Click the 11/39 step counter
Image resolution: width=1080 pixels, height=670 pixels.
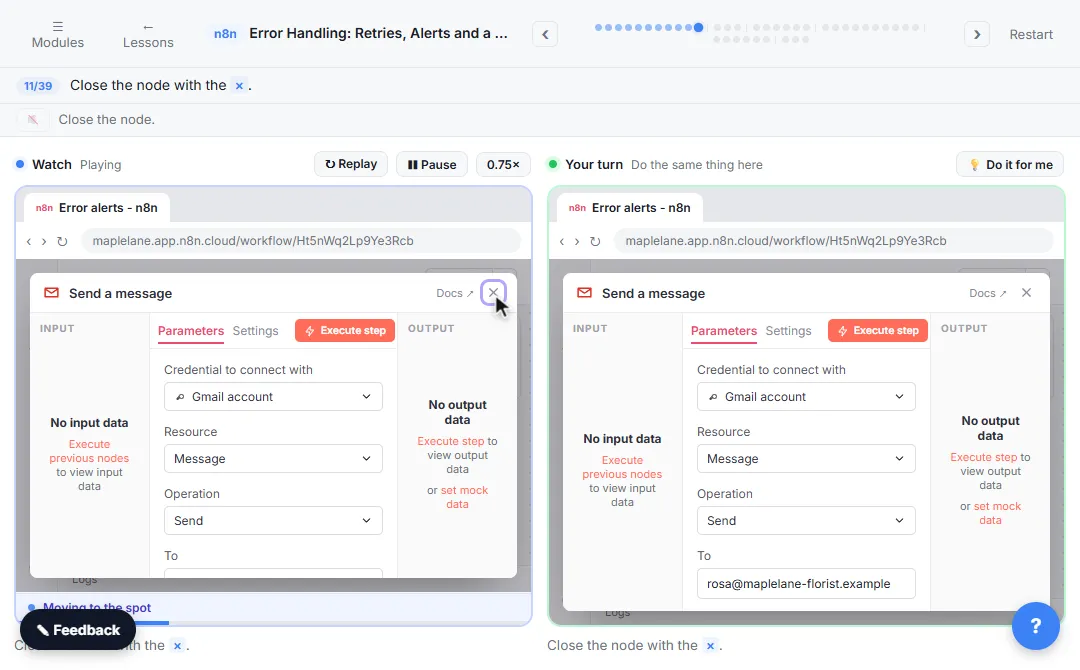point(38,85)
